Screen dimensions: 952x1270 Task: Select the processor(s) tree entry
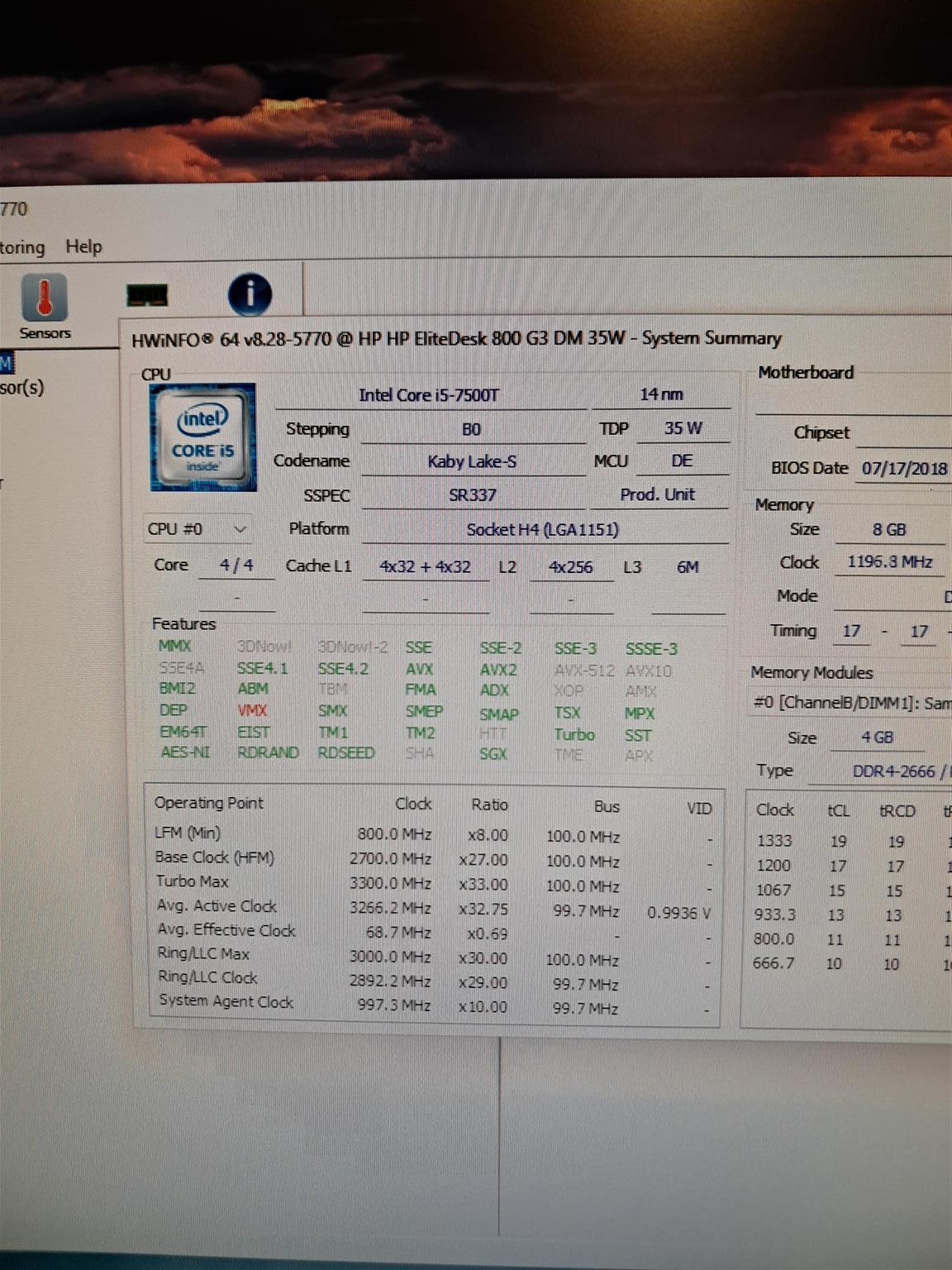[22, 387]
